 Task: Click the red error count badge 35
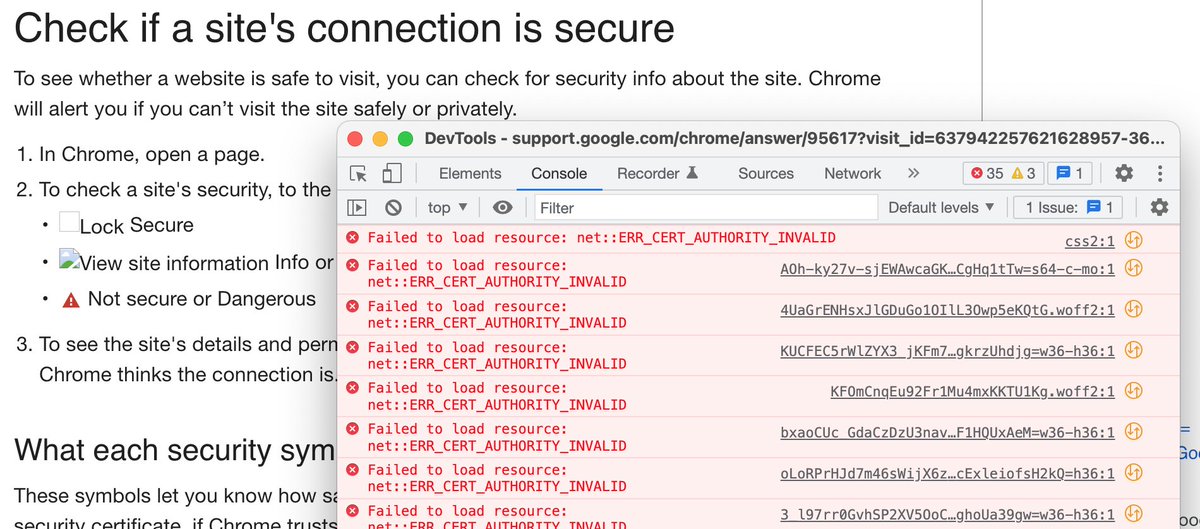(x=986, y=173)
